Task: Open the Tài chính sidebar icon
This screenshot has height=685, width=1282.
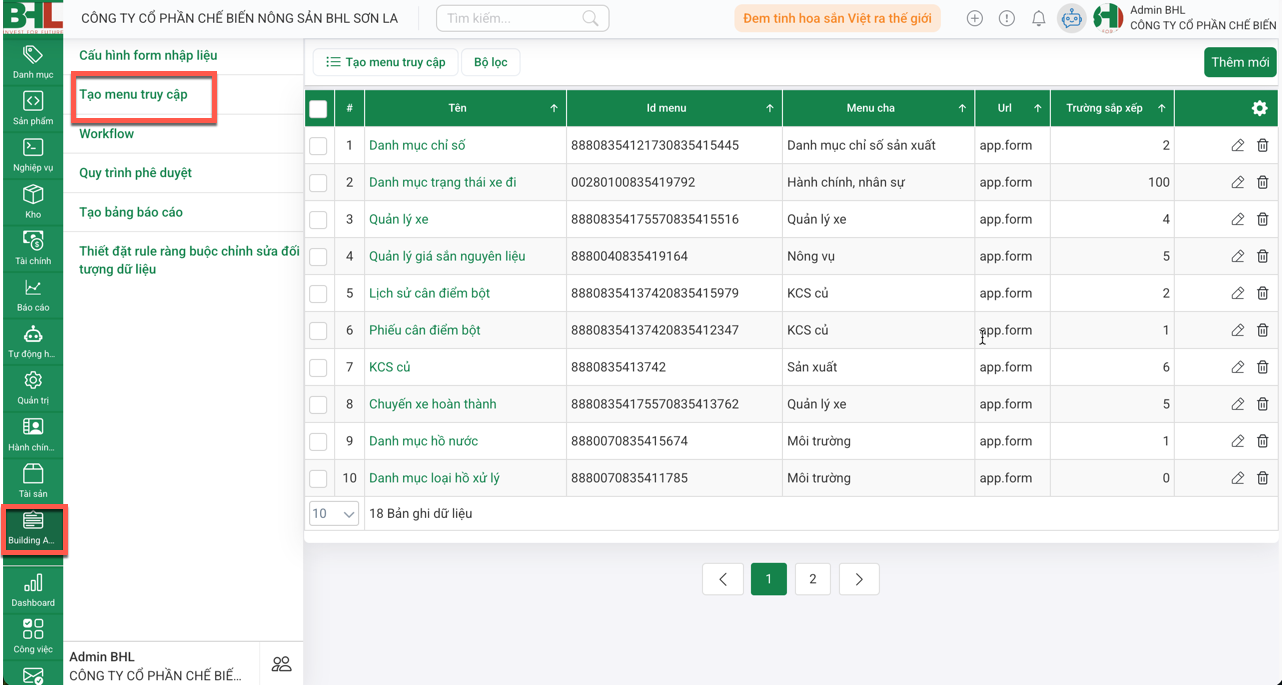Action: [x=33, y=248]
